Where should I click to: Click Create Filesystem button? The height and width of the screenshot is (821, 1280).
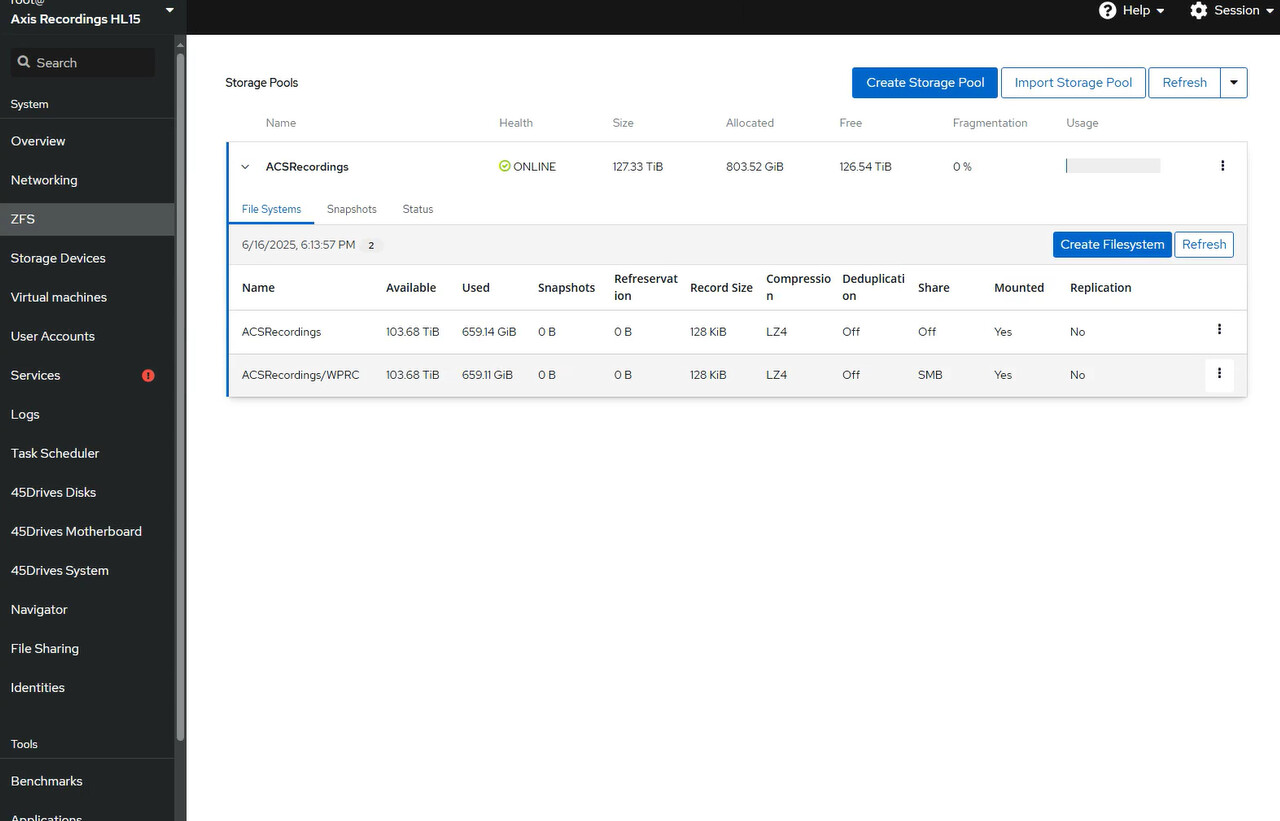(1112, 245)
